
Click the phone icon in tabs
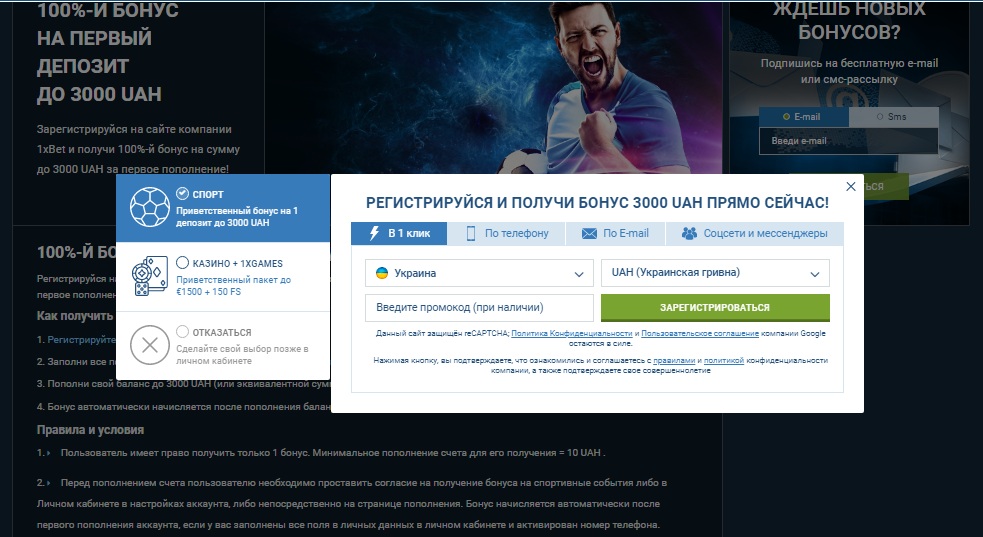point(471,233)
